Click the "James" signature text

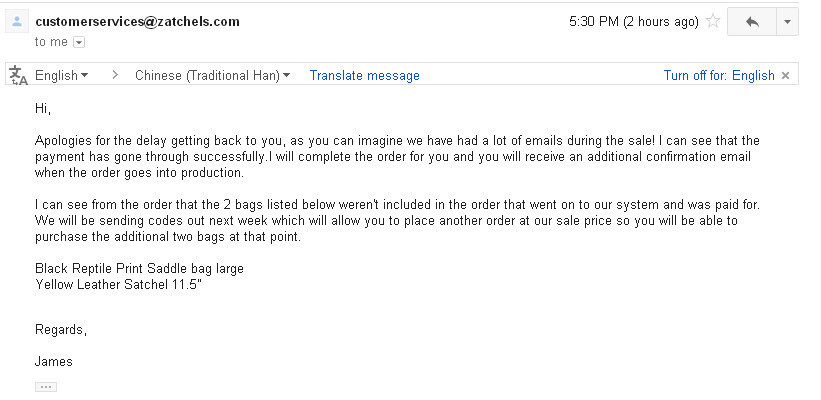pos(53,361)
